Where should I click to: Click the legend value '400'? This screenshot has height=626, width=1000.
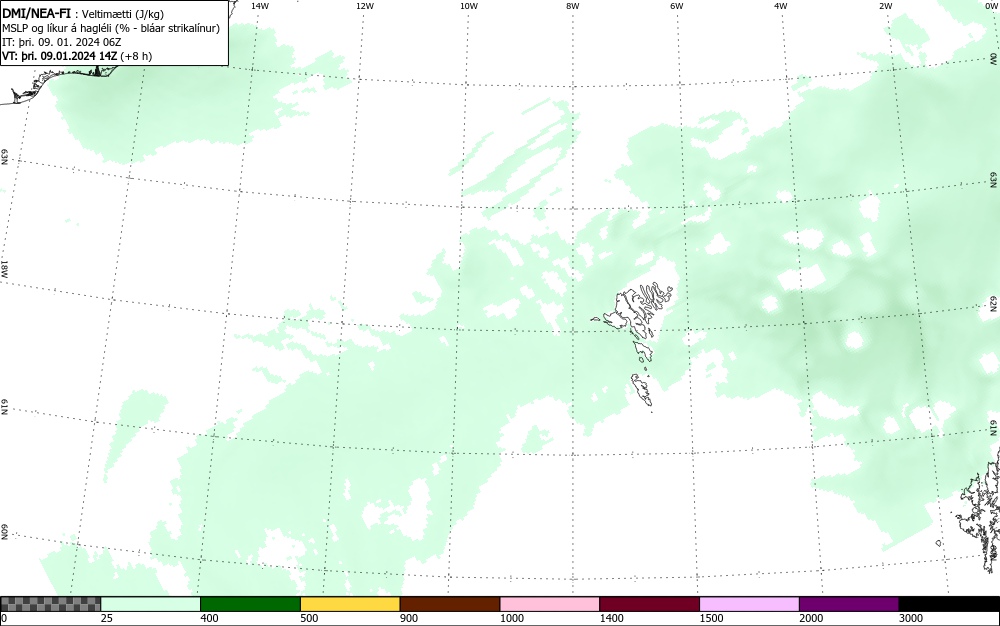(210, 618)
